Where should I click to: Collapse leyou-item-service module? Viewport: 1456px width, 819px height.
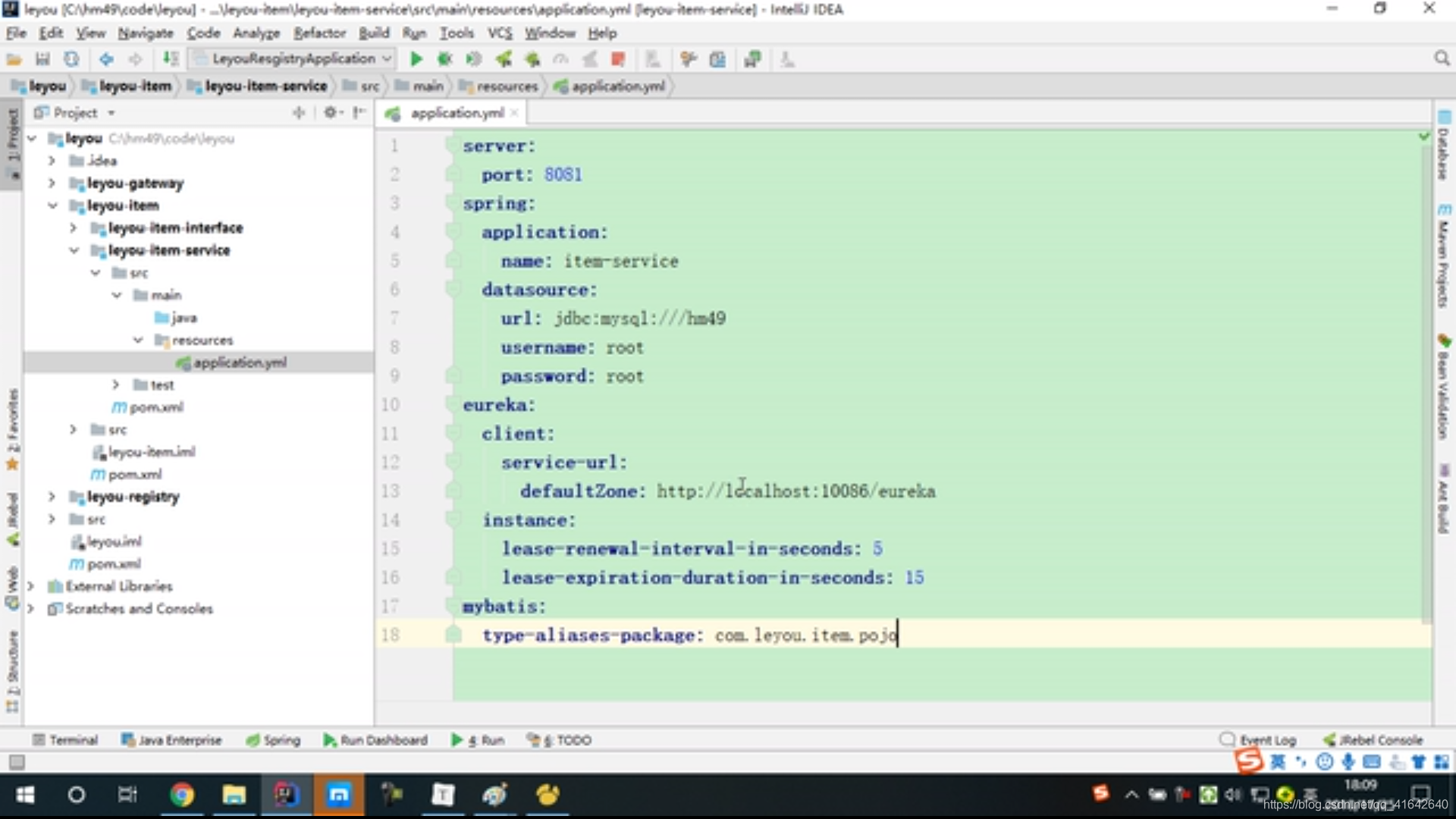pyautogui.click(x=74, y=250)
